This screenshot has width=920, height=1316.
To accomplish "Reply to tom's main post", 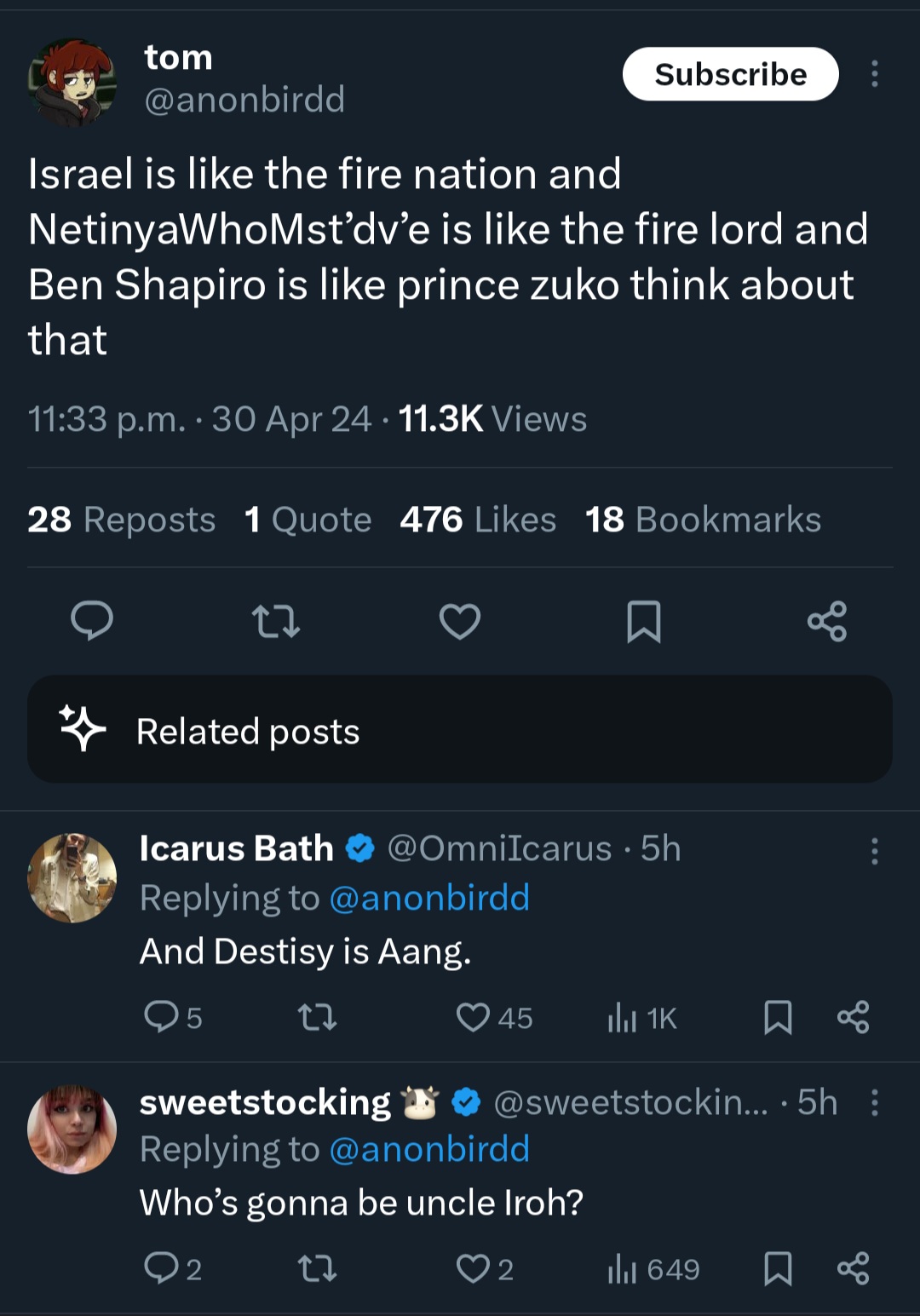I will 92,620.
